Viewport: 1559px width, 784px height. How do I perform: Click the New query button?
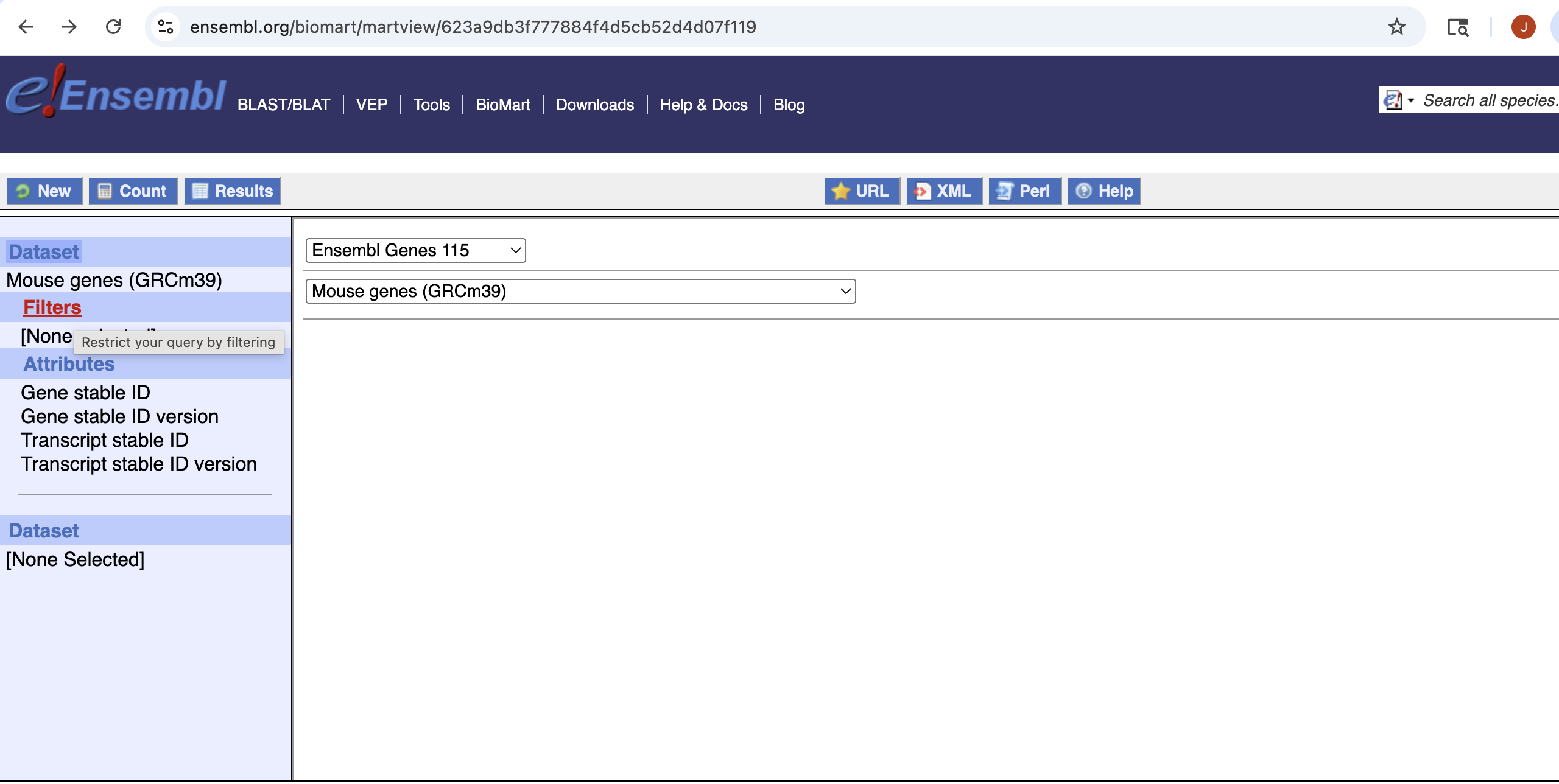click(44, 191)
